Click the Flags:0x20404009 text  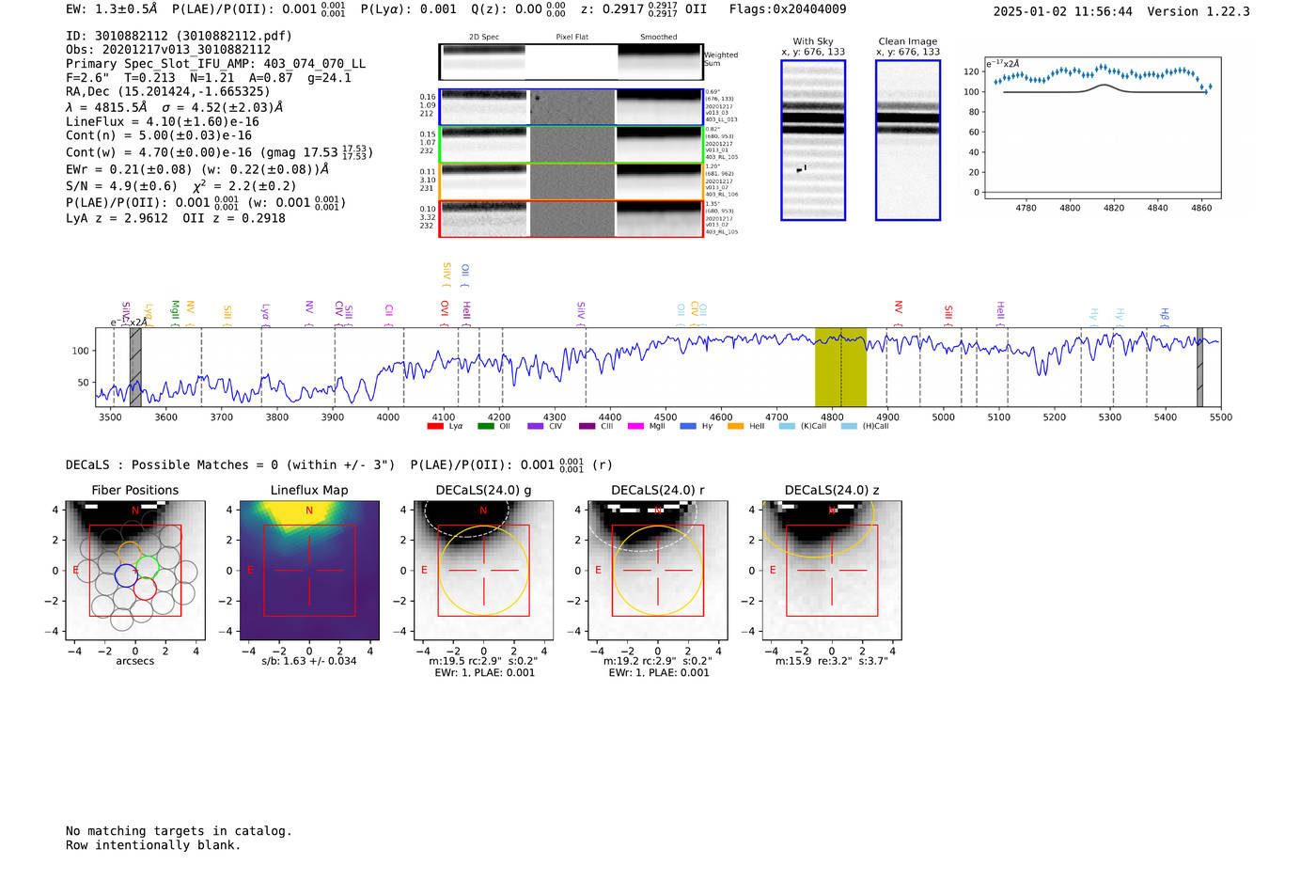pyautogui.click(x=788, y=9)
